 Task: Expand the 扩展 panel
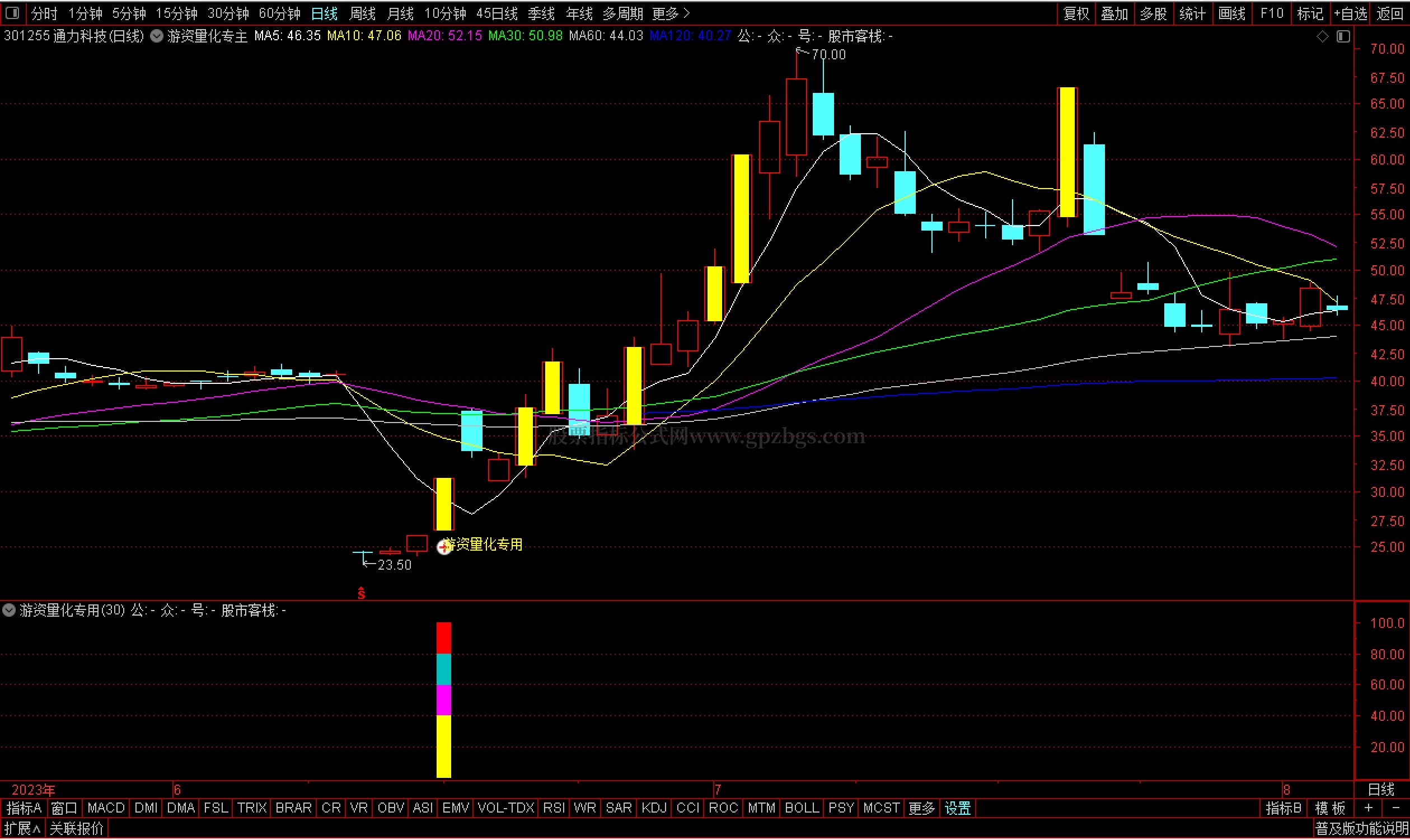tap(22, 830)
